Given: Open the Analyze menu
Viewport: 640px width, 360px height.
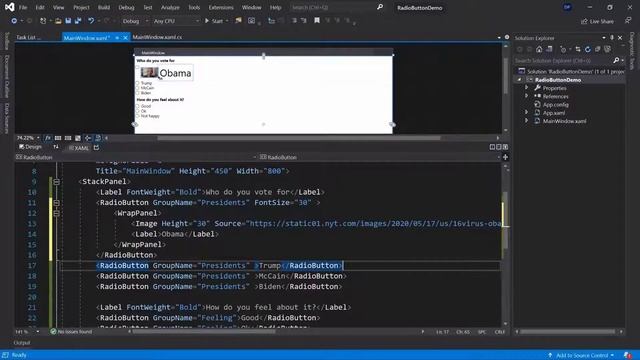Looking at the screenshot, I should click(x=170, y=7).
